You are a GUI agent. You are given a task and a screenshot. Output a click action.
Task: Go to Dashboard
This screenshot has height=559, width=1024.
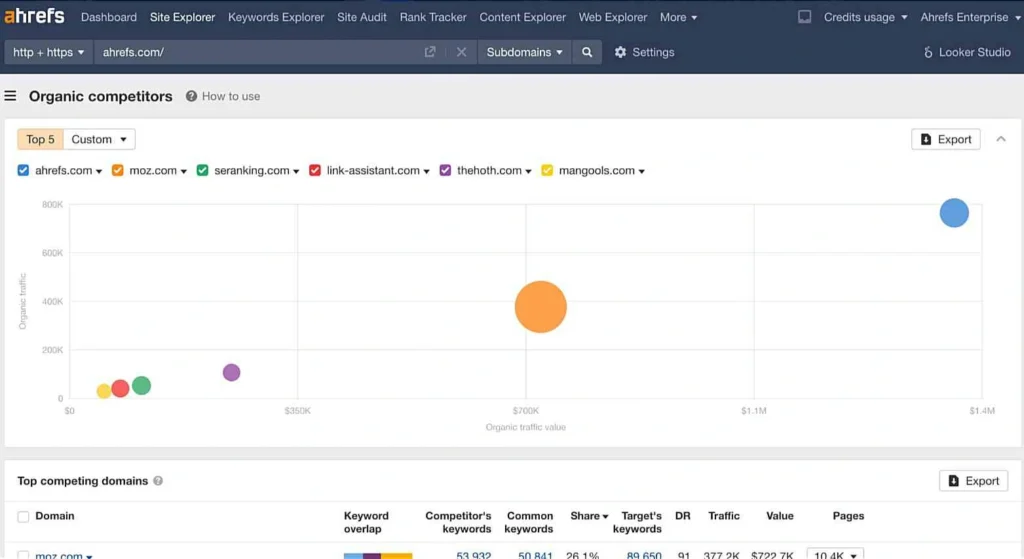click(108, 17)
